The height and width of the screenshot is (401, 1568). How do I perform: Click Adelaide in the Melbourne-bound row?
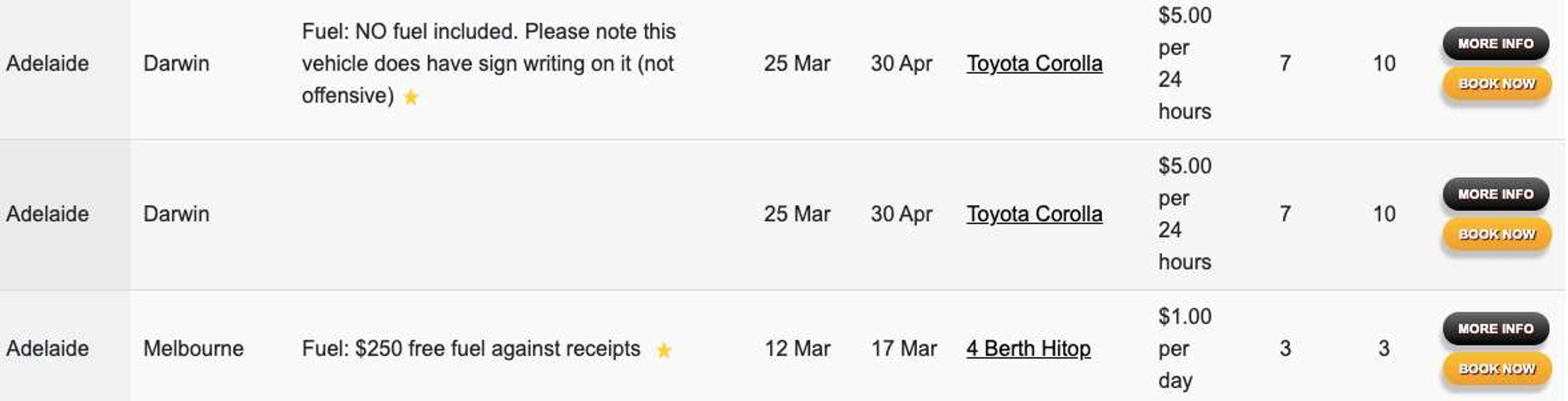[x=47, y=349]
